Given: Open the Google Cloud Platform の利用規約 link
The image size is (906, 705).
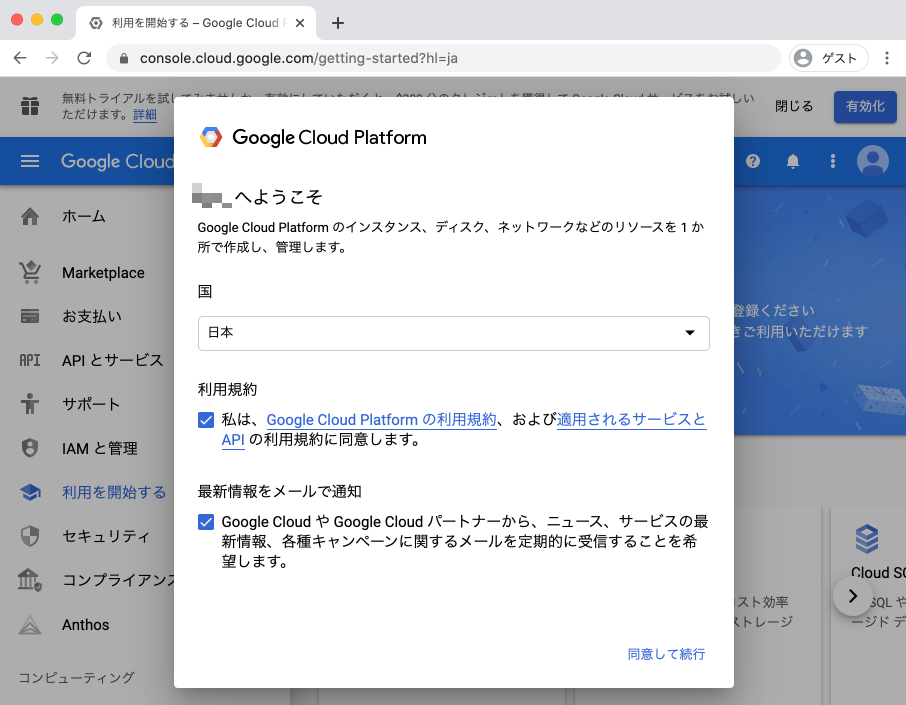Looking at the screenshot, I should (x=381, y=420).
